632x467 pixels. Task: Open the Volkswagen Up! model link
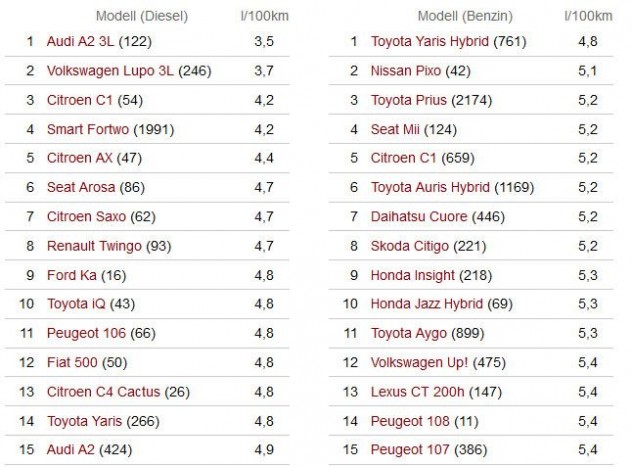pyautogui.click(x=415, y=361)
